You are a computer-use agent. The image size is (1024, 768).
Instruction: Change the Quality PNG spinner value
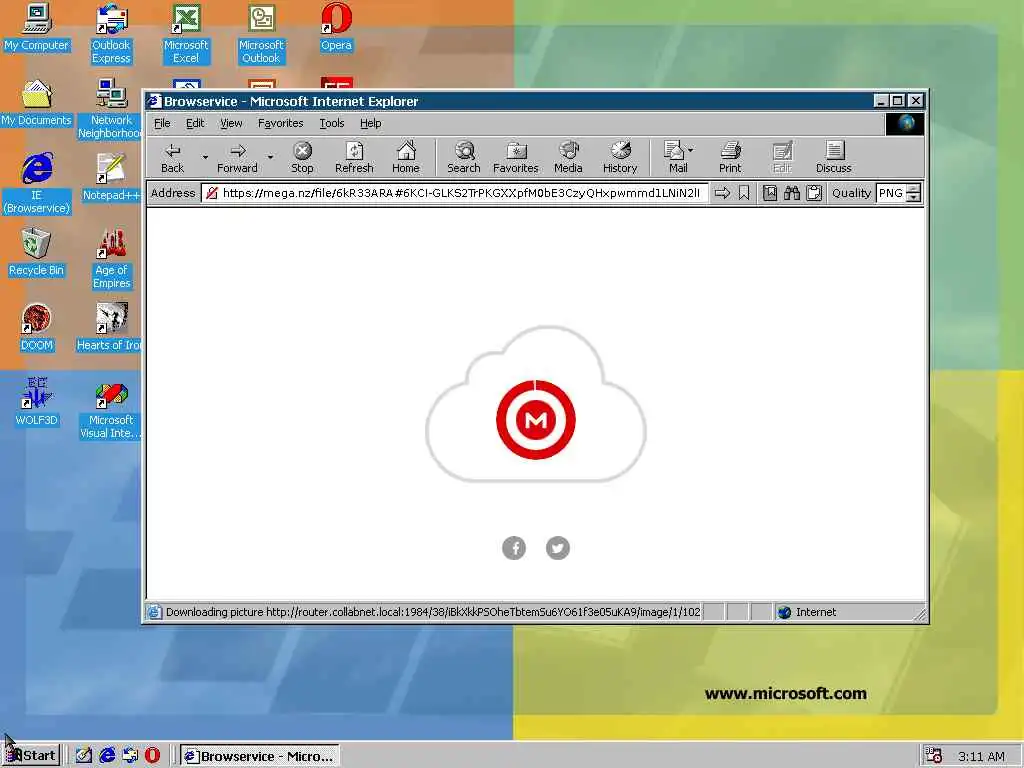(914, 193)
